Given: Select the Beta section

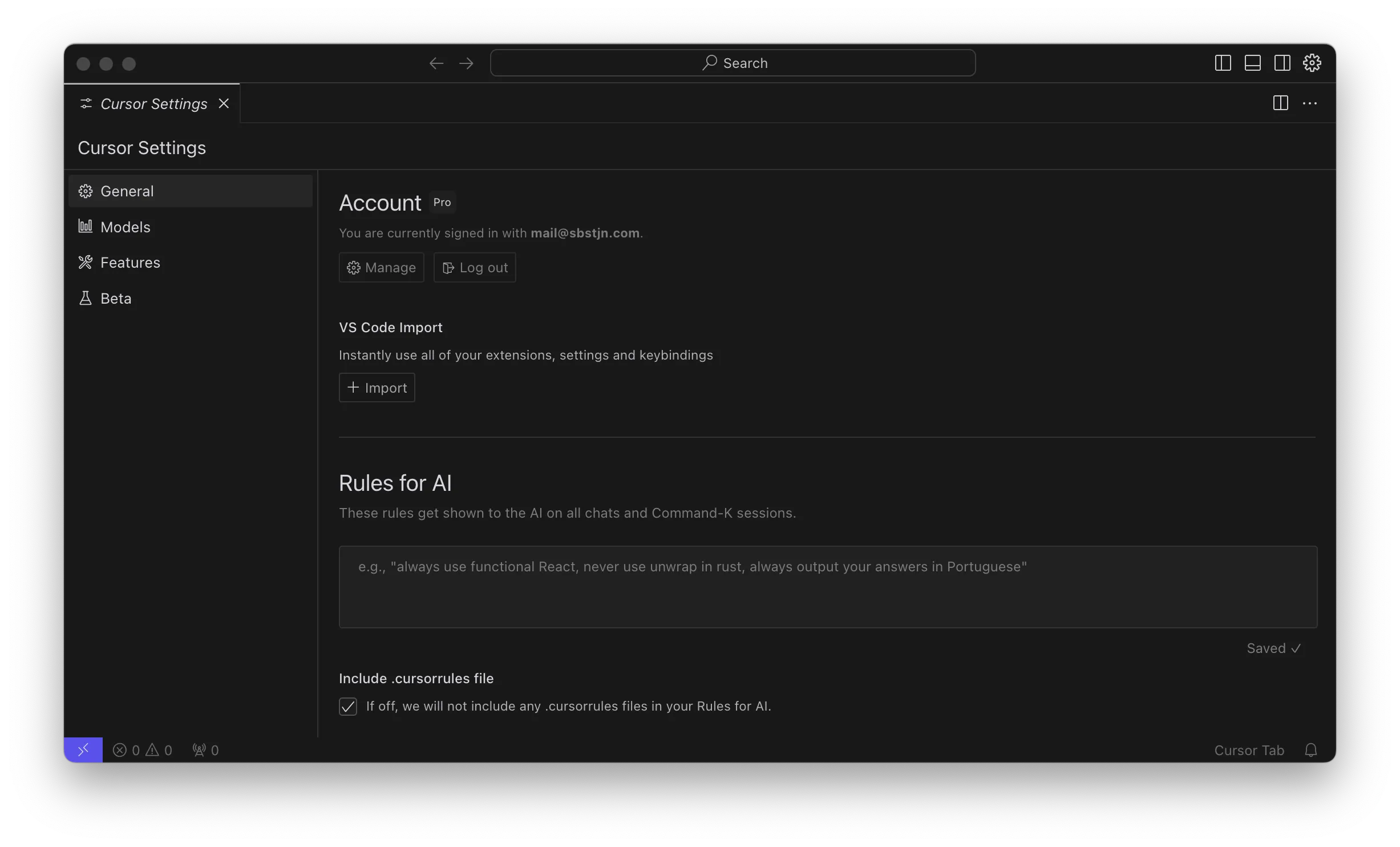Looking at the screenshot, I should (115, 298).
